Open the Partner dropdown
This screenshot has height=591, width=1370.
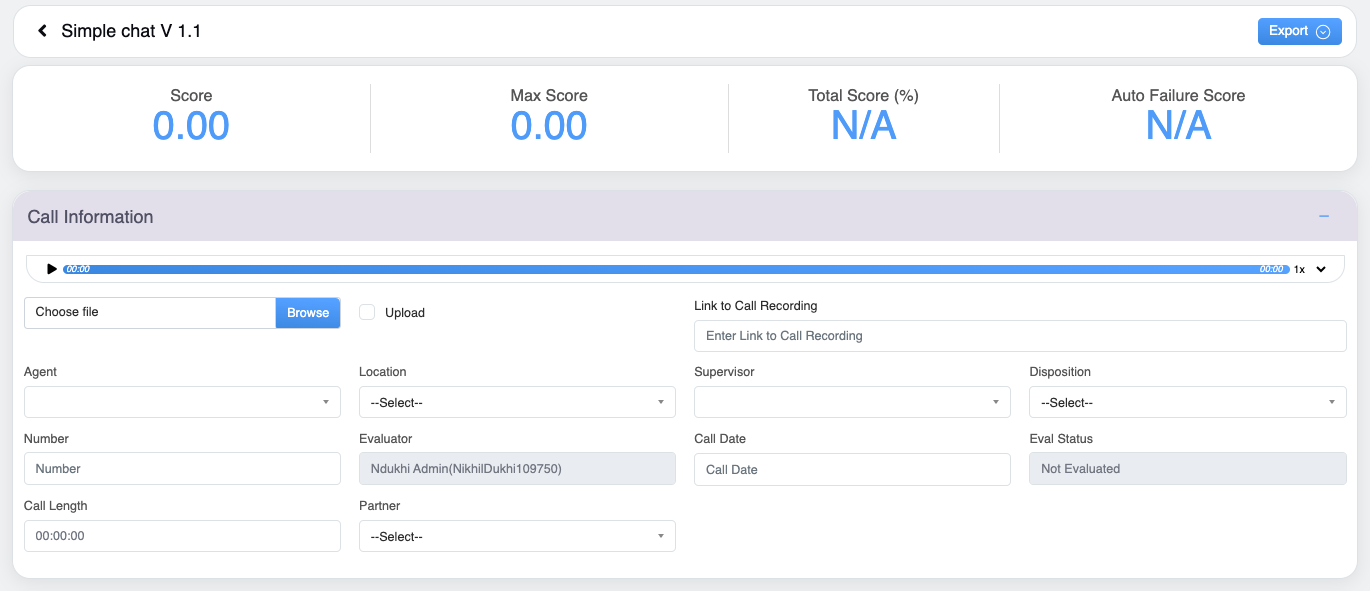tap(516, 536)
